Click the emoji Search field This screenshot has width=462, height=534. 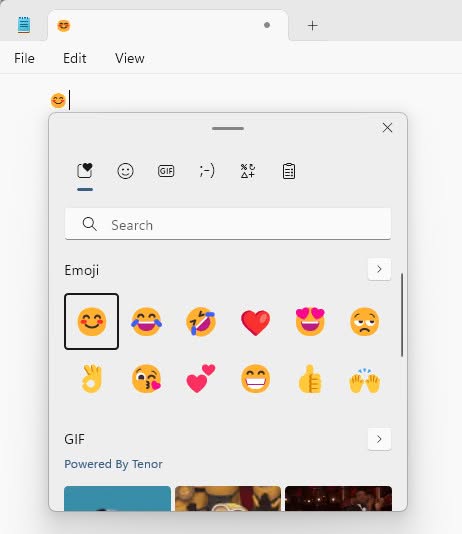tap(228, 224)
